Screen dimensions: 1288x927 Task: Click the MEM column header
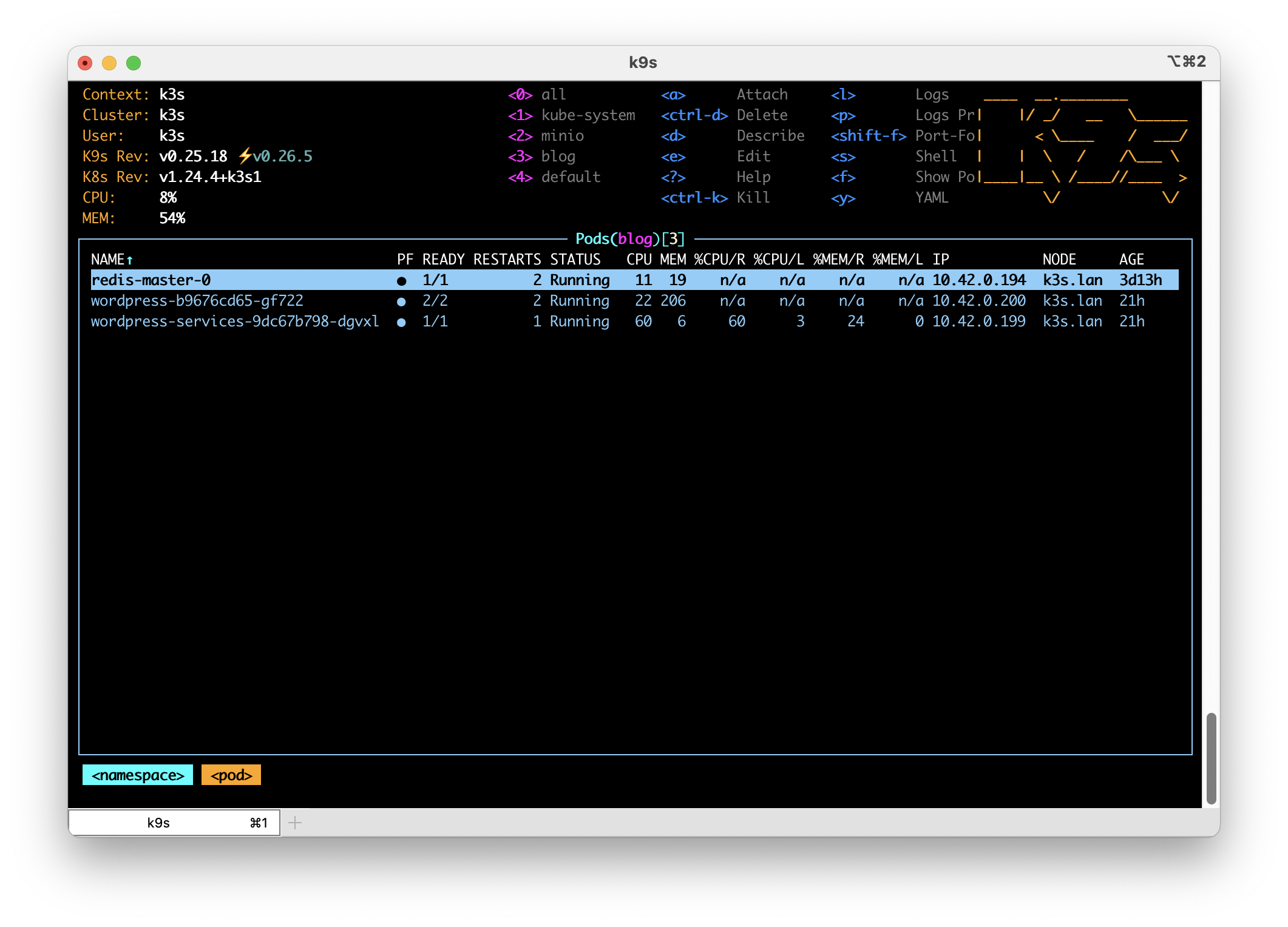[673, 259]
